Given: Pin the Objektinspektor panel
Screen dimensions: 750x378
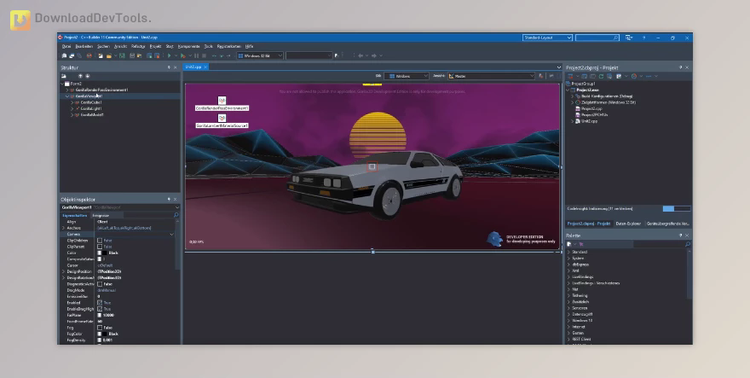Looking at the screenshot, I should pyautogui.click(x=169, y=199).
